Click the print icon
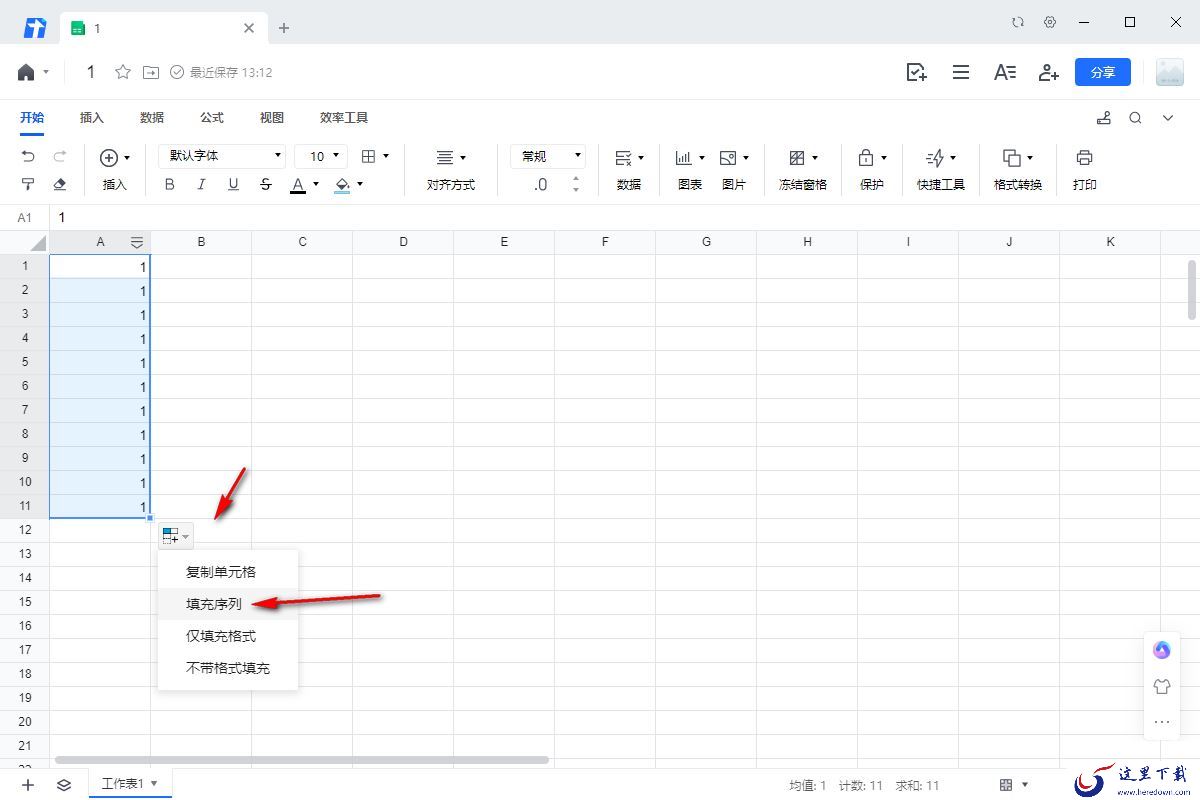 click(1084, 158)
